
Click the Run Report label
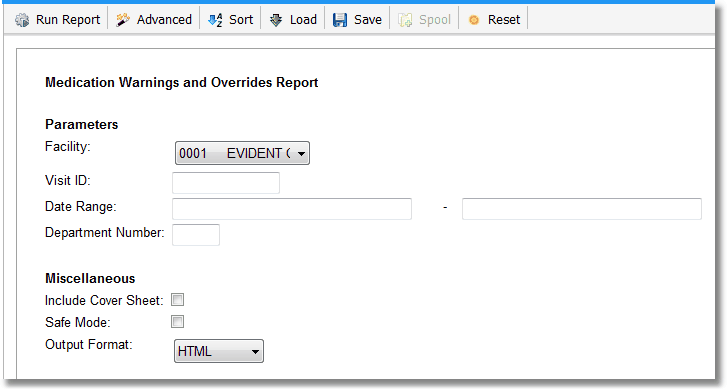pos(68,19)
